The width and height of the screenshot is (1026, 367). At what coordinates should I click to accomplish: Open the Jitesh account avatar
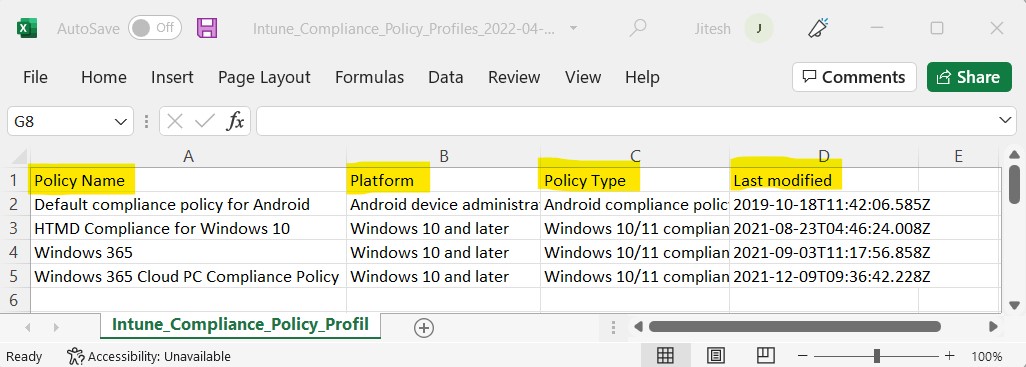pos(759,28)
